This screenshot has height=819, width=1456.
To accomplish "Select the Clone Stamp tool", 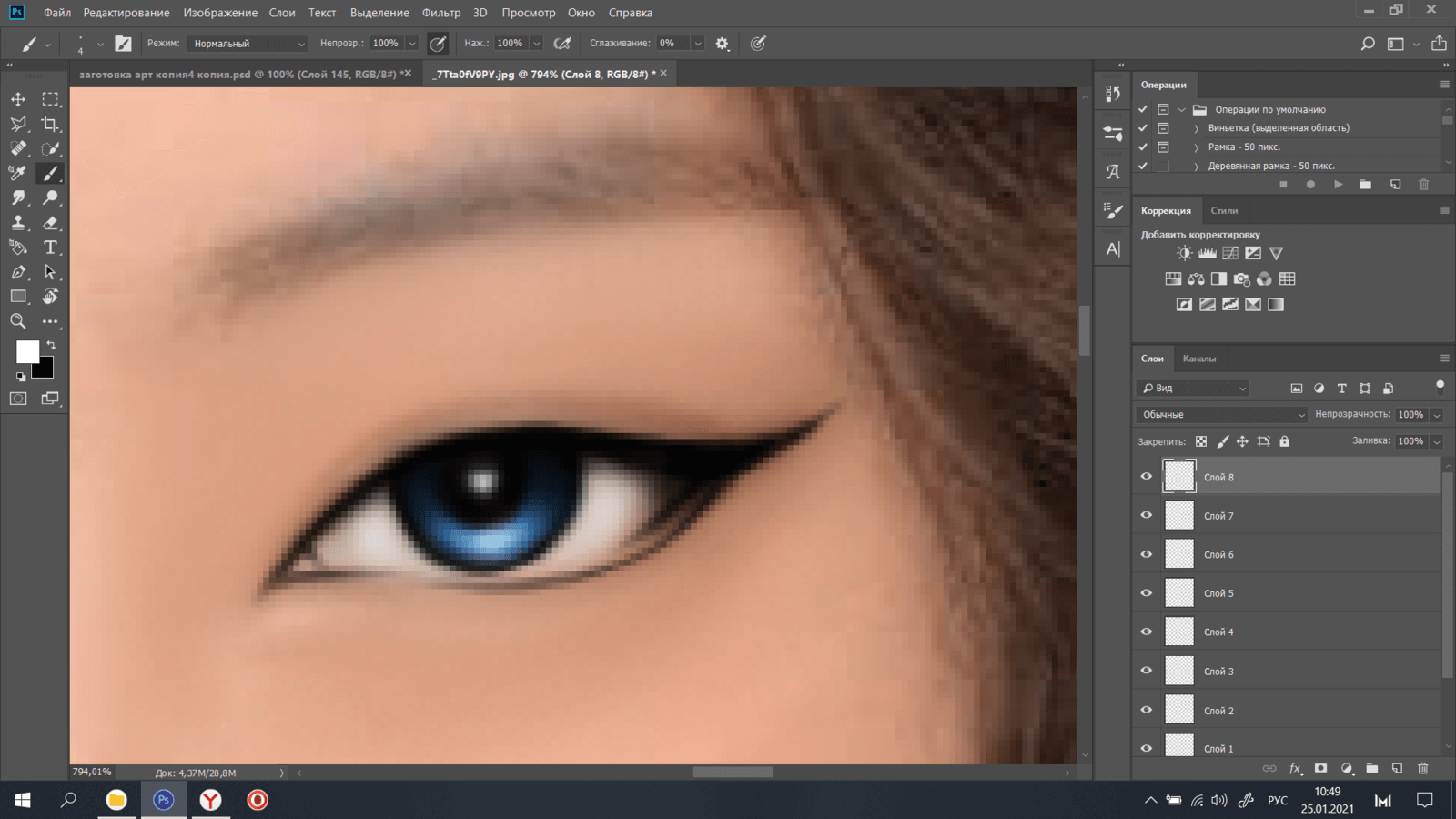I will point(18,223).
